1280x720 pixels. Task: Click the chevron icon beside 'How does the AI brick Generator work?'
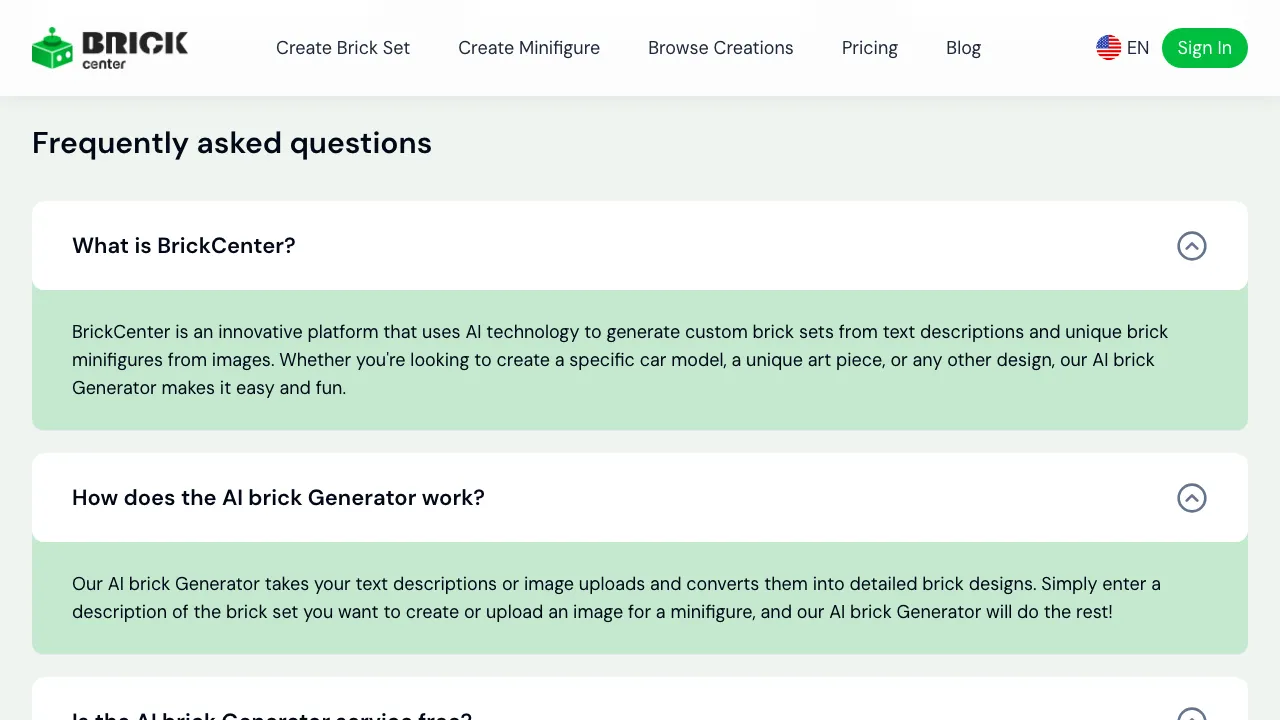[1192, 498]
